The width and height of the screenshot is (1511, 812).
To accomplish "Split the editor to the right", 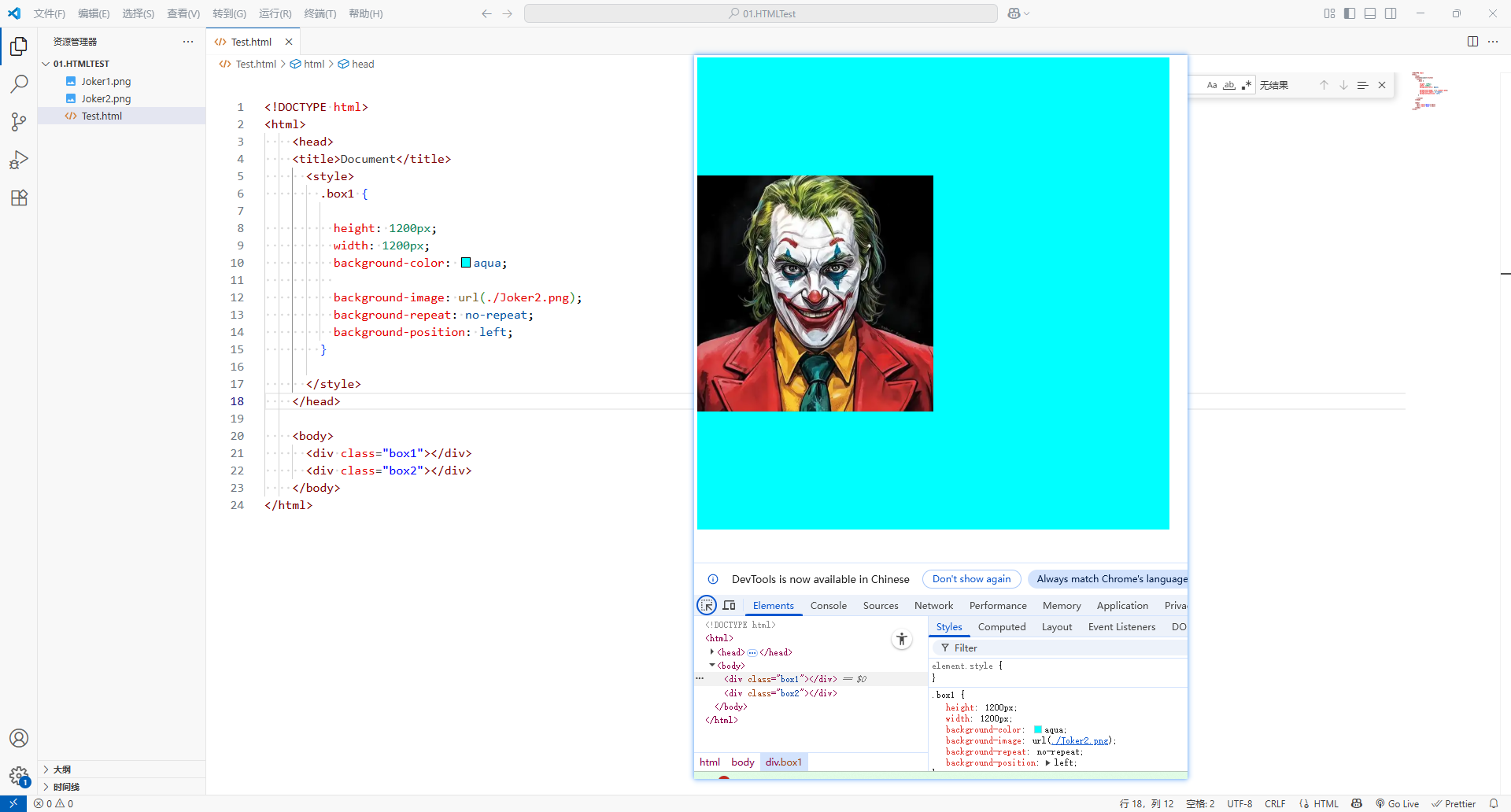I will tap(1472, 42).
